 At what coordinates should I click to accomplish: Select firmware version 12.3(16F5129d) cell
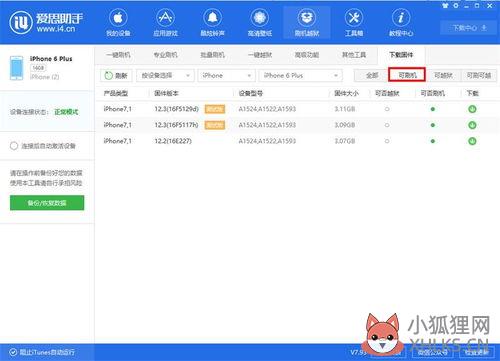[176, 109]
